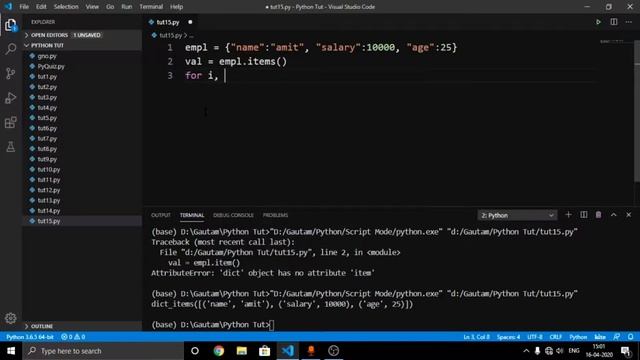This screenshot has width=640, height=360.
Task: Open the terminal selector dropdown "2: Python"
Action: point(517,215)
